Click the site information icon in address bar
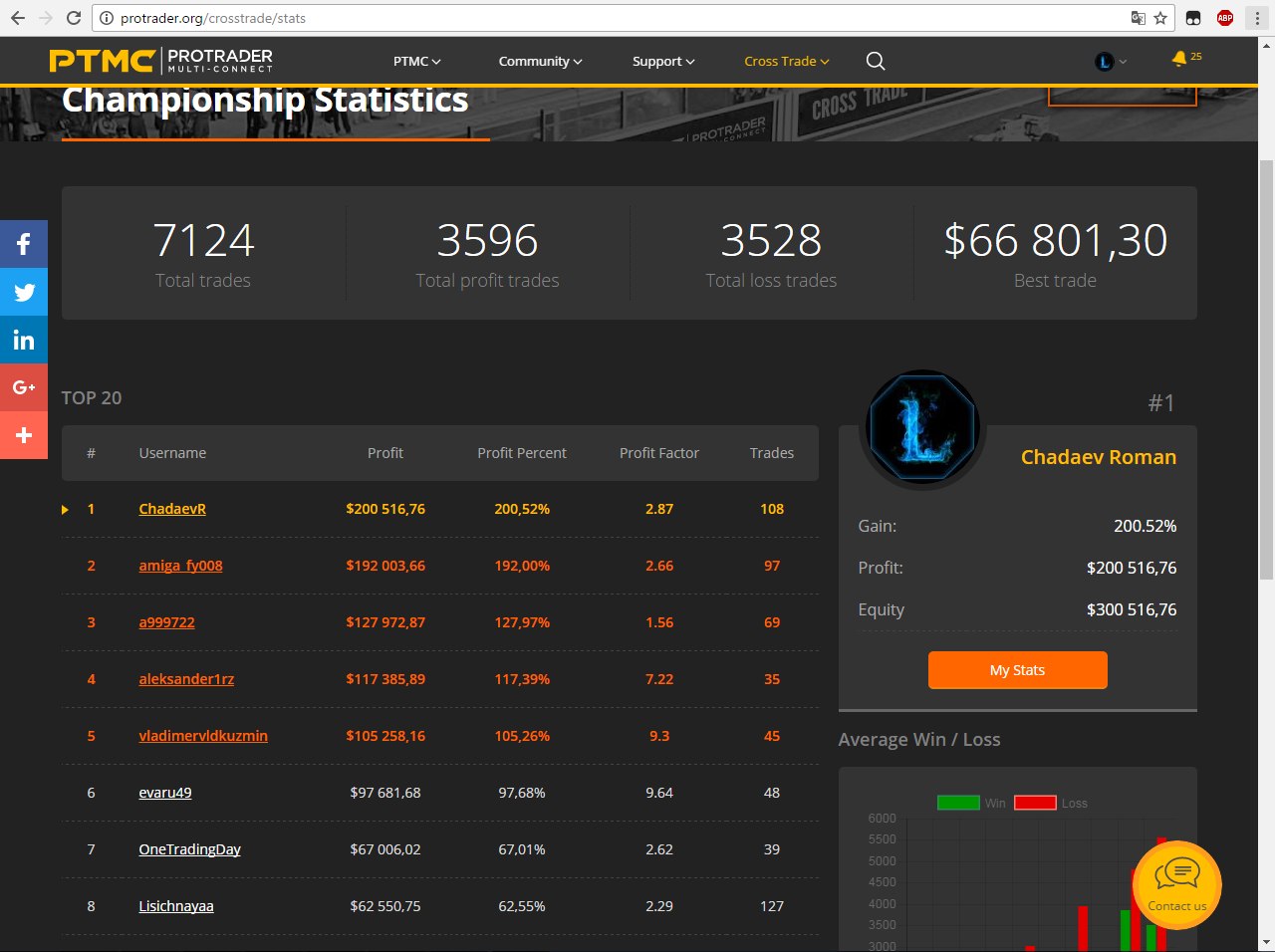The width and height of the screenshot is (1275, 952). tap(107, 18)
